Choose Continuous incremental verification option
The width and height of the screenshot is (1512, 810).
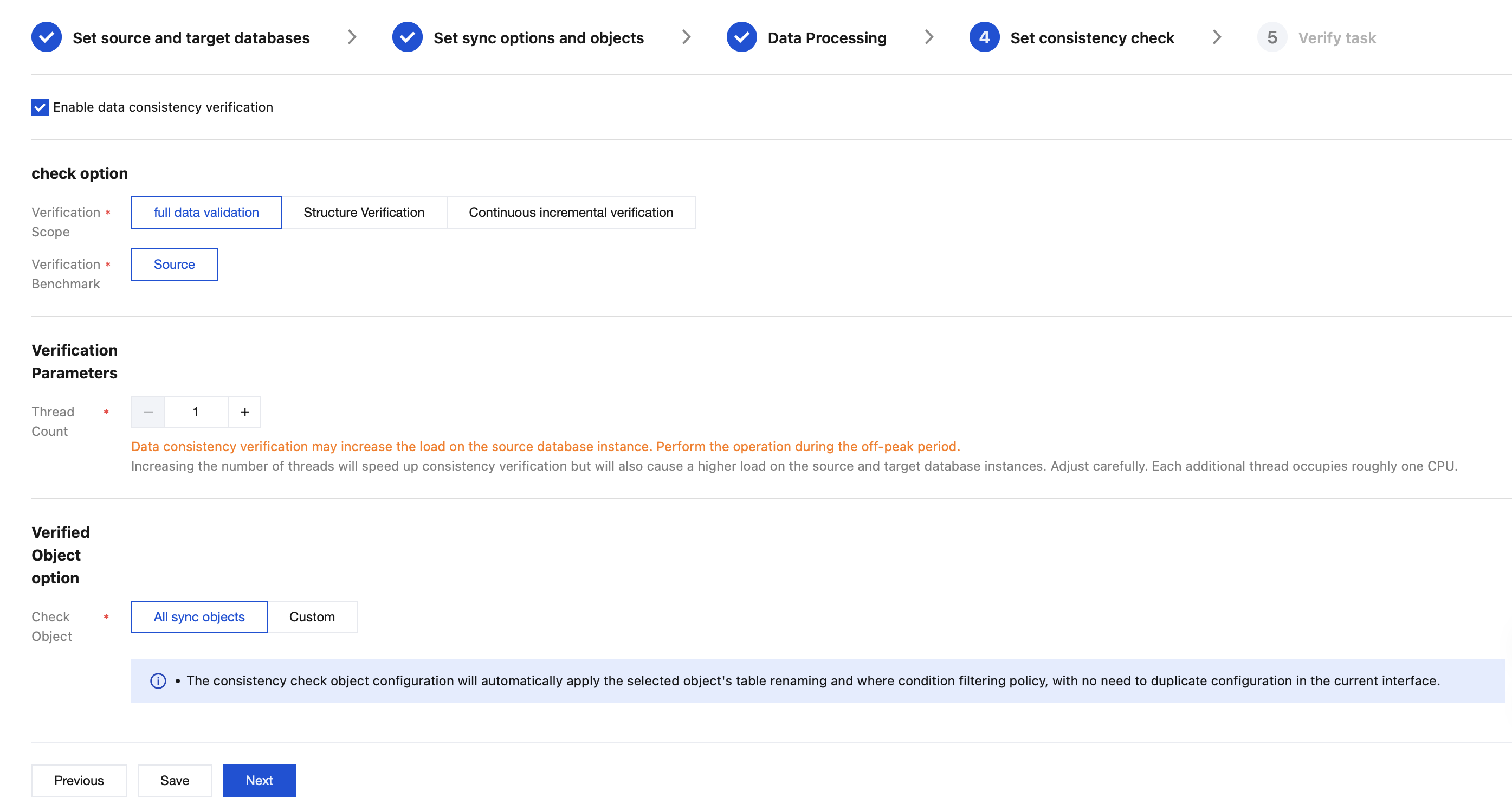click(571, 213)
